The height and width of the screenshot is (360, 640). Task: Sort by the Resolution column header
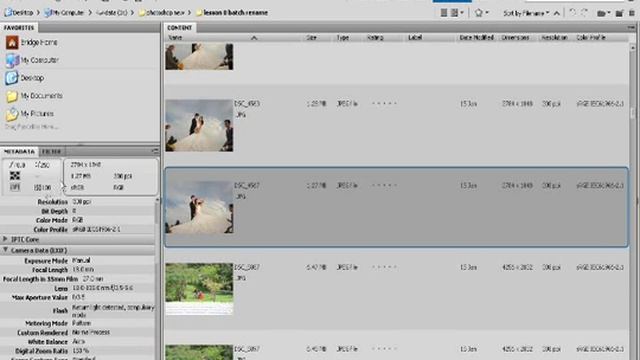[554, 38]
